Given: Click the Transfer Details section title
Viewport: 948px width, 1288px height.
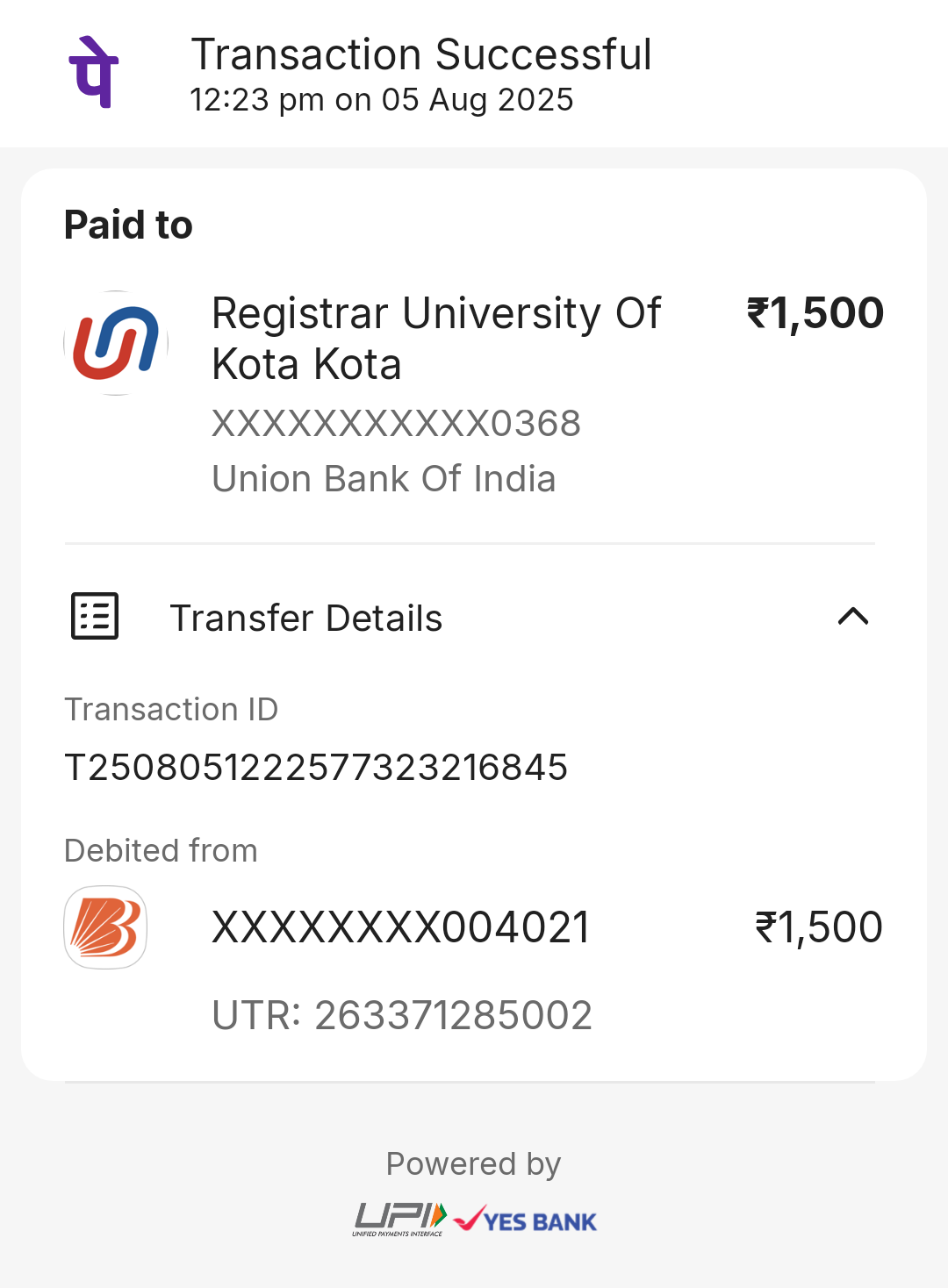Looking at the screenshot, I should [x=305, y=619].
